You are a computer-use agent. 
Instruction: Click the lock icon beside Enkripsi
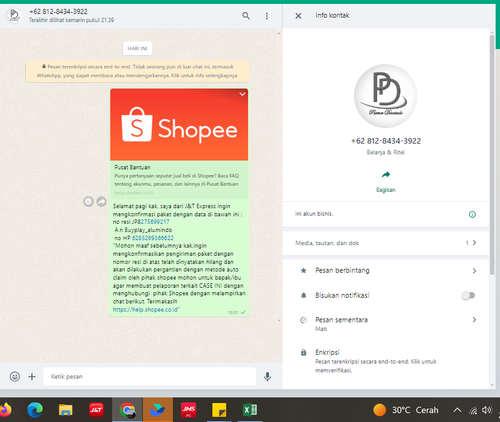303,352
